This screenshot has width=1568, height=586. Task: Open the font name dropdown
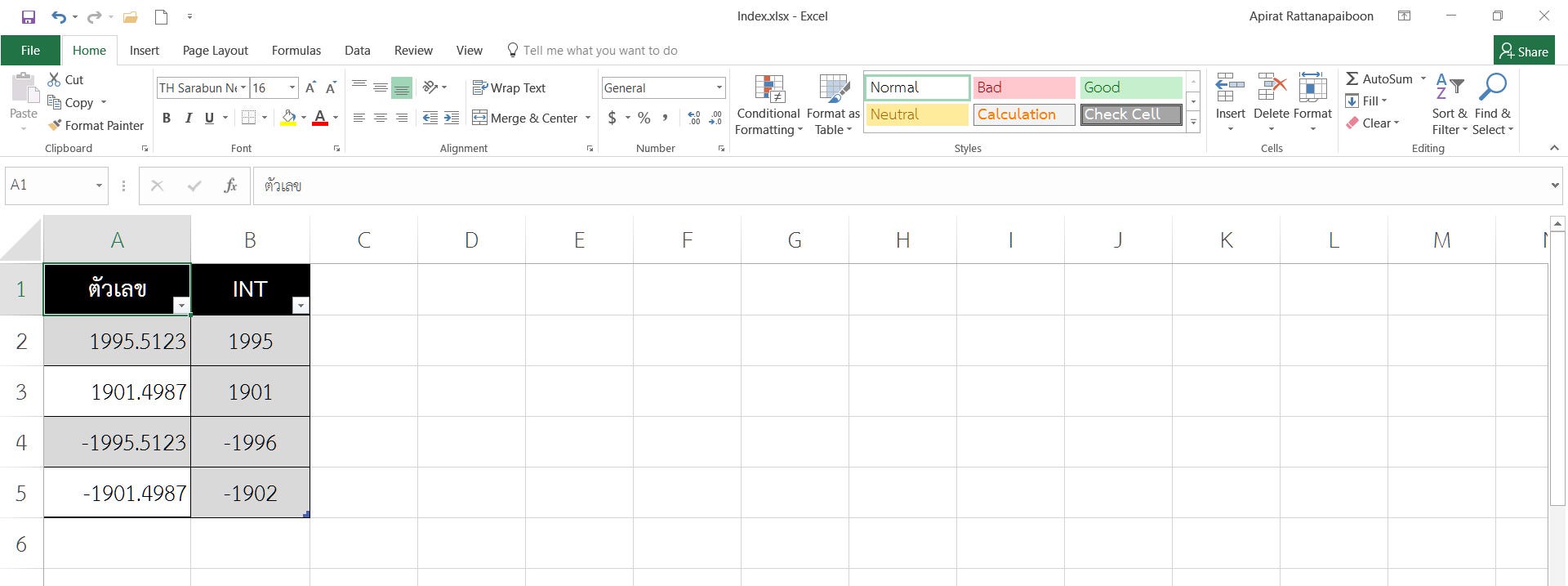[x=243, y=87]
